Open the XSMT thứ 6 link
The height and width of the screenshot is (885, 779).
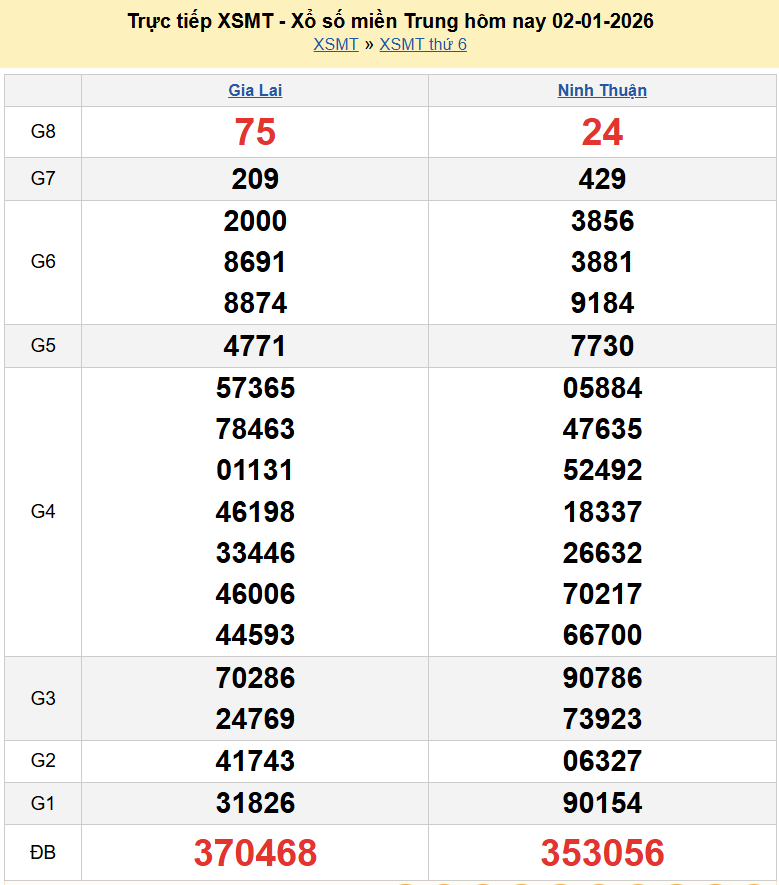tap(423, 44)
